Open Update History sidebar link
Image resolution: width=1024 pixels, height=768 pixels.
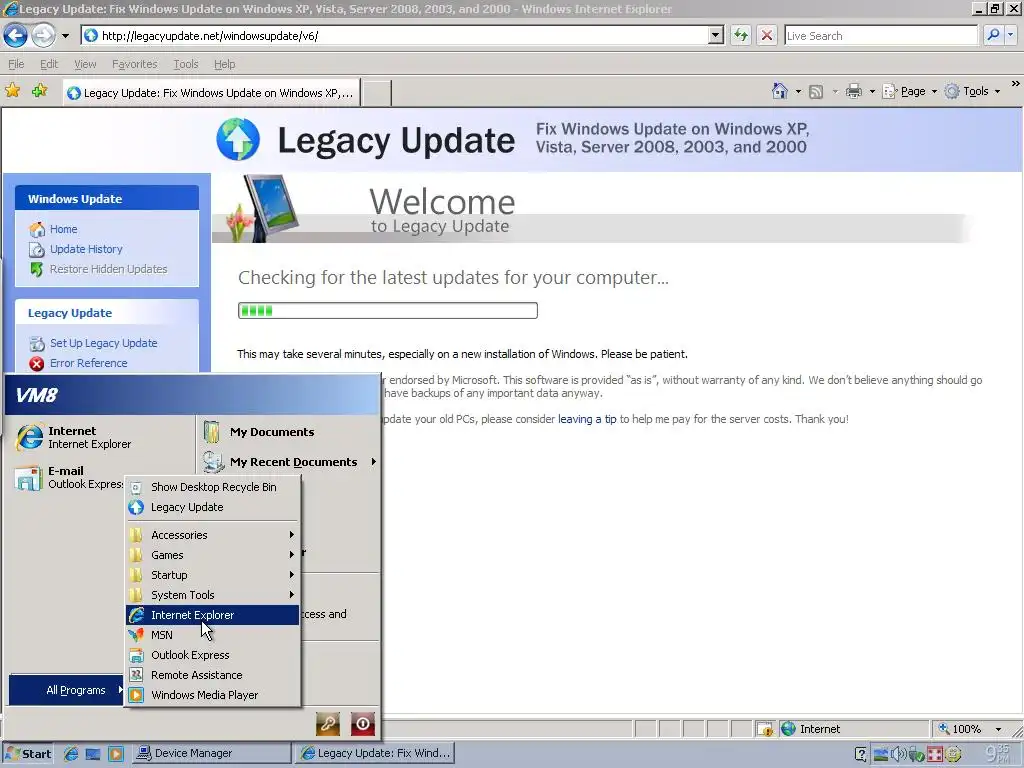coord(86,249)
